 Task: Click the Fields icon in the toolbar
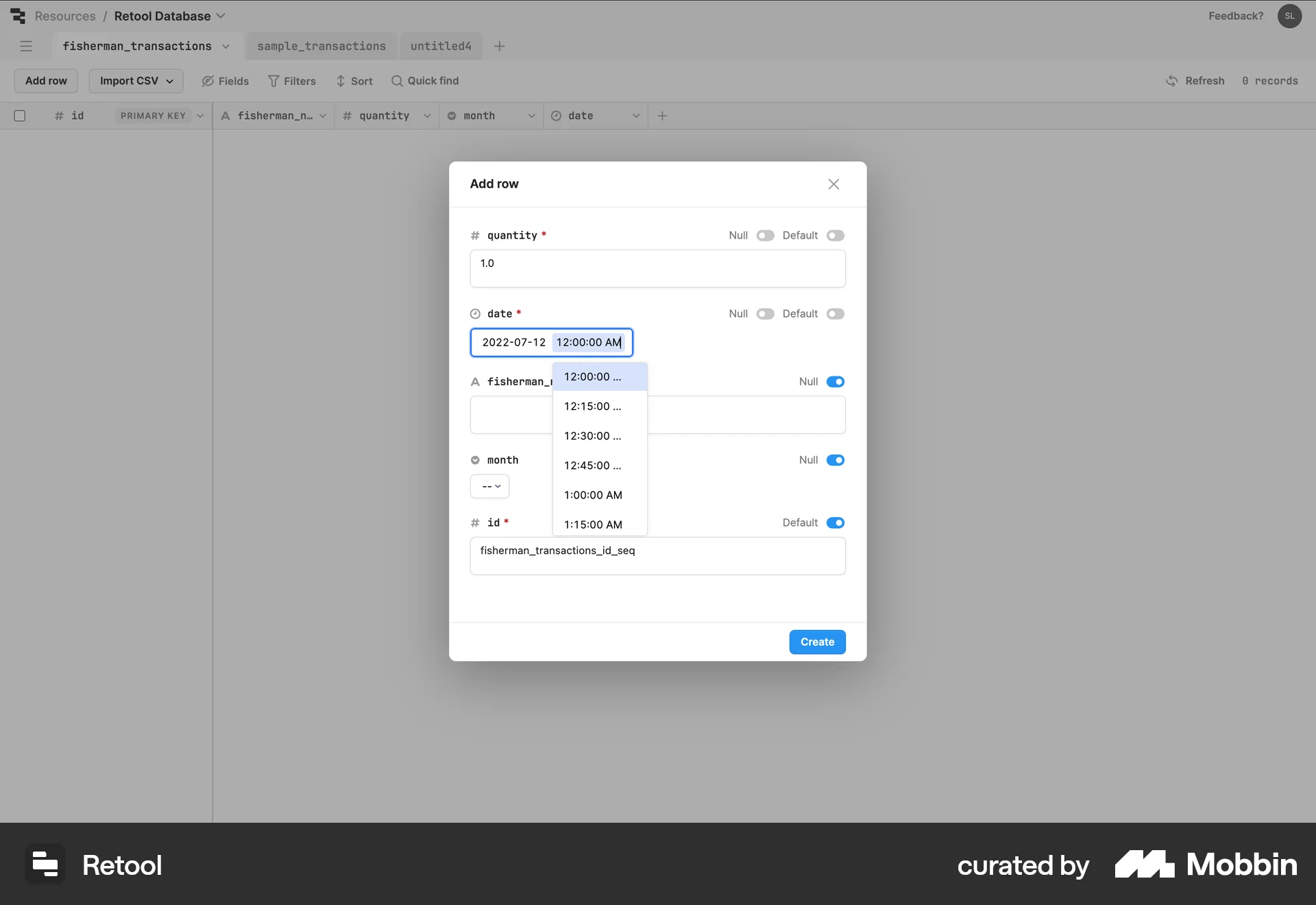pyautogui.click(x=225, y=81)
